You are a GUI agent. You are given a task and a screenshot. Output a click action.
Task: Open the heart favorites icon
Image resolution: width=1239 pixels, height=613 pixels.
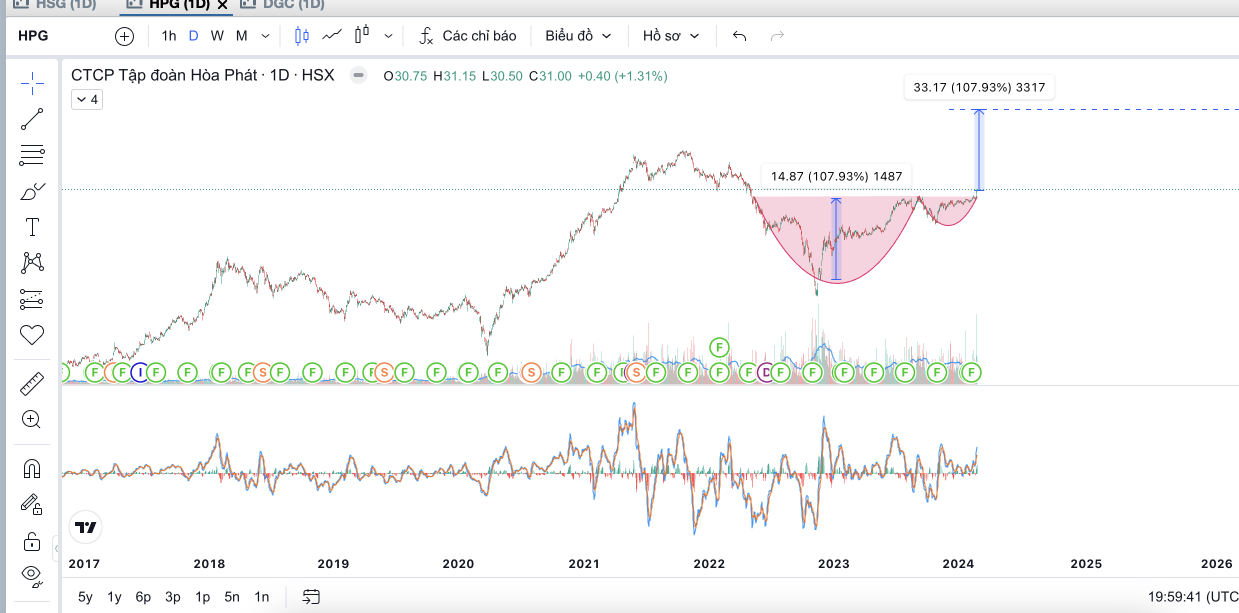point(32,335)
